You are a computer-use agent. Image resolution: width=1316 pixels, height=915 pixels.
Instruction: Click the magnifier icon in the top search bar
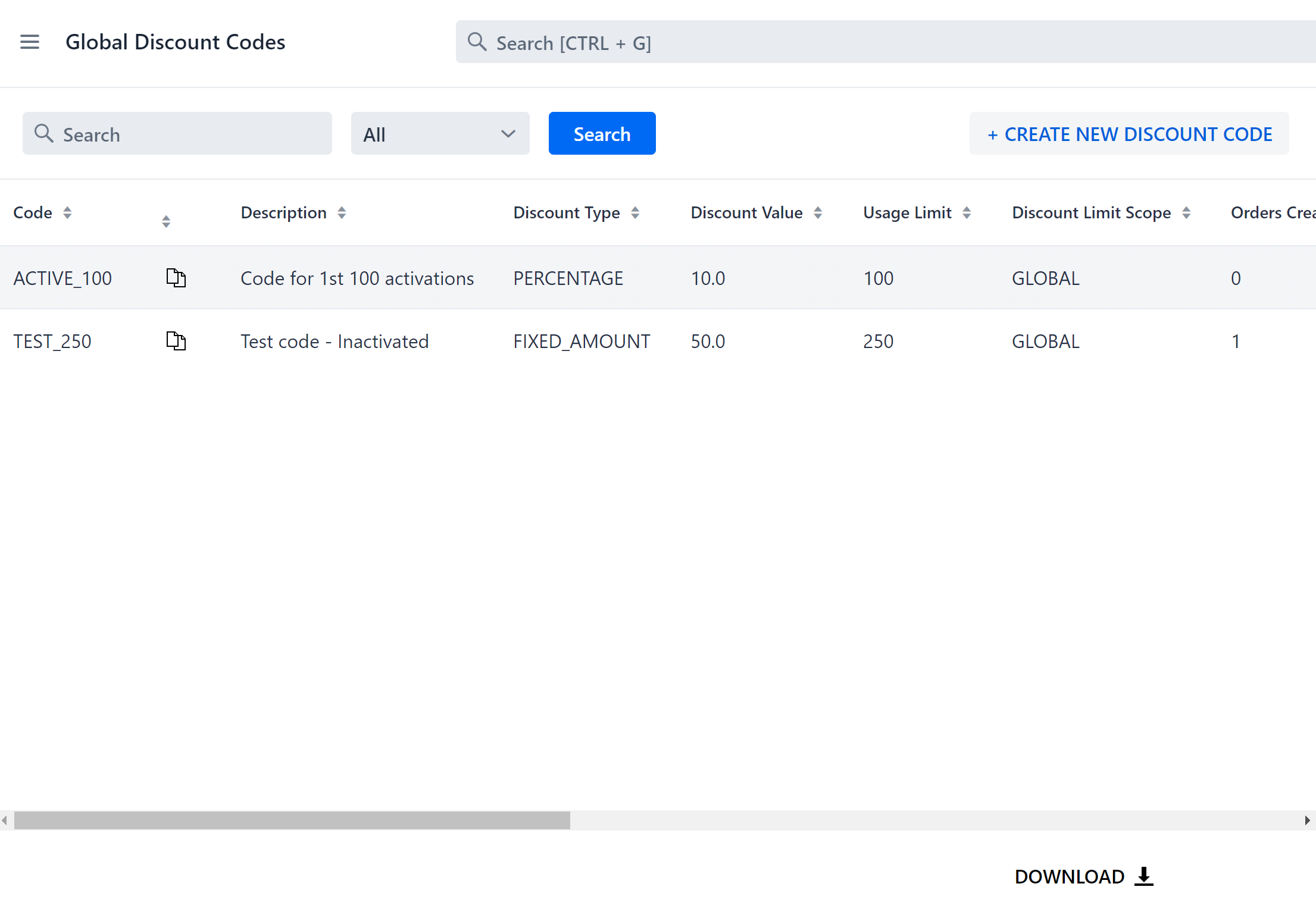coord(477,42)
